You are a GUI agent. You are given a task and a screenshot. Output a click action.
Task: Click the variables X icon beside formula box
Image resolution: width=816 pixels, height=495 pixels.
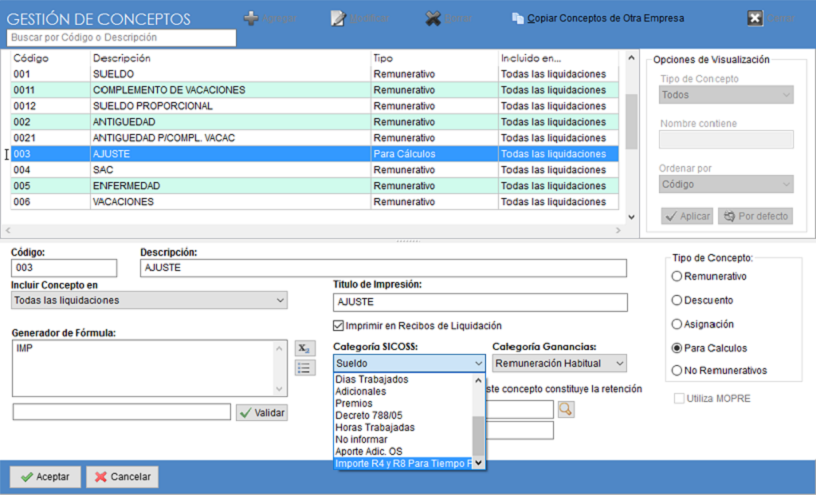coord(305,348)
